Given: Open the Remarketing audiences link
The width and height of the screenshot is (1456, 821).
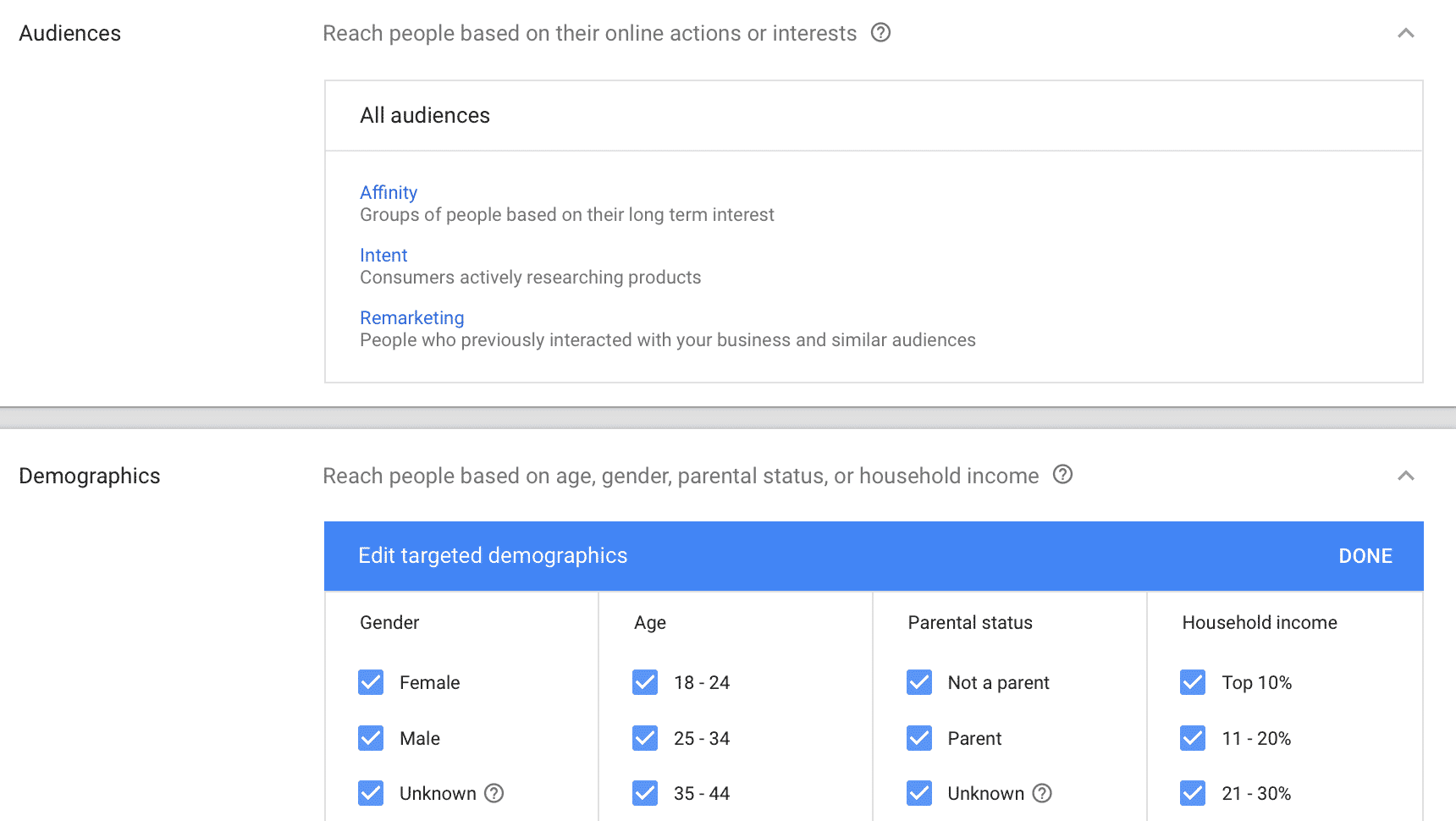Looking at the screenshot, I should (x=412, y=317).
